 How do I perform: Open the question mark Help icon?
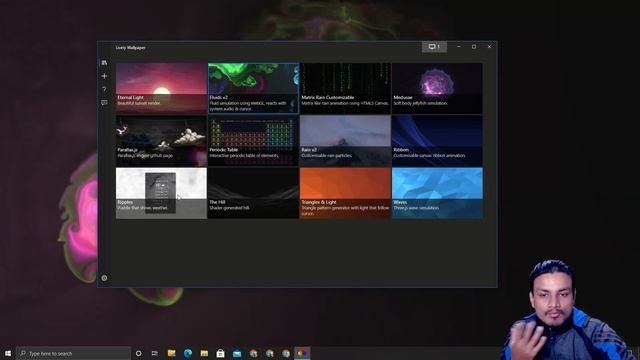click(x=104, y=89)
